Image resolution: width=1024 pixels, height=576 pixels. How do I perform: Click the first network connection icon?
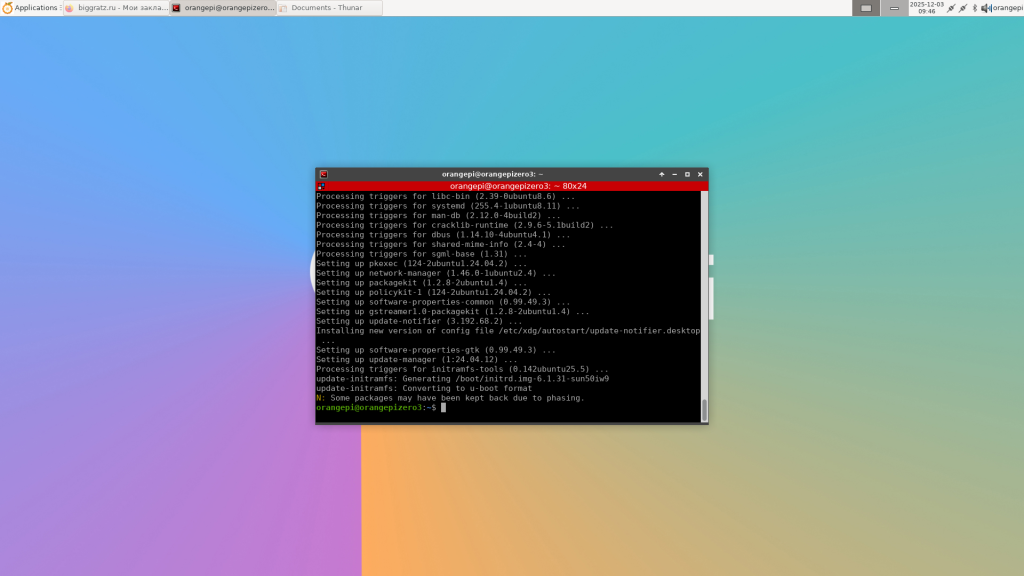pyautogui.click(x=950, y=8)
